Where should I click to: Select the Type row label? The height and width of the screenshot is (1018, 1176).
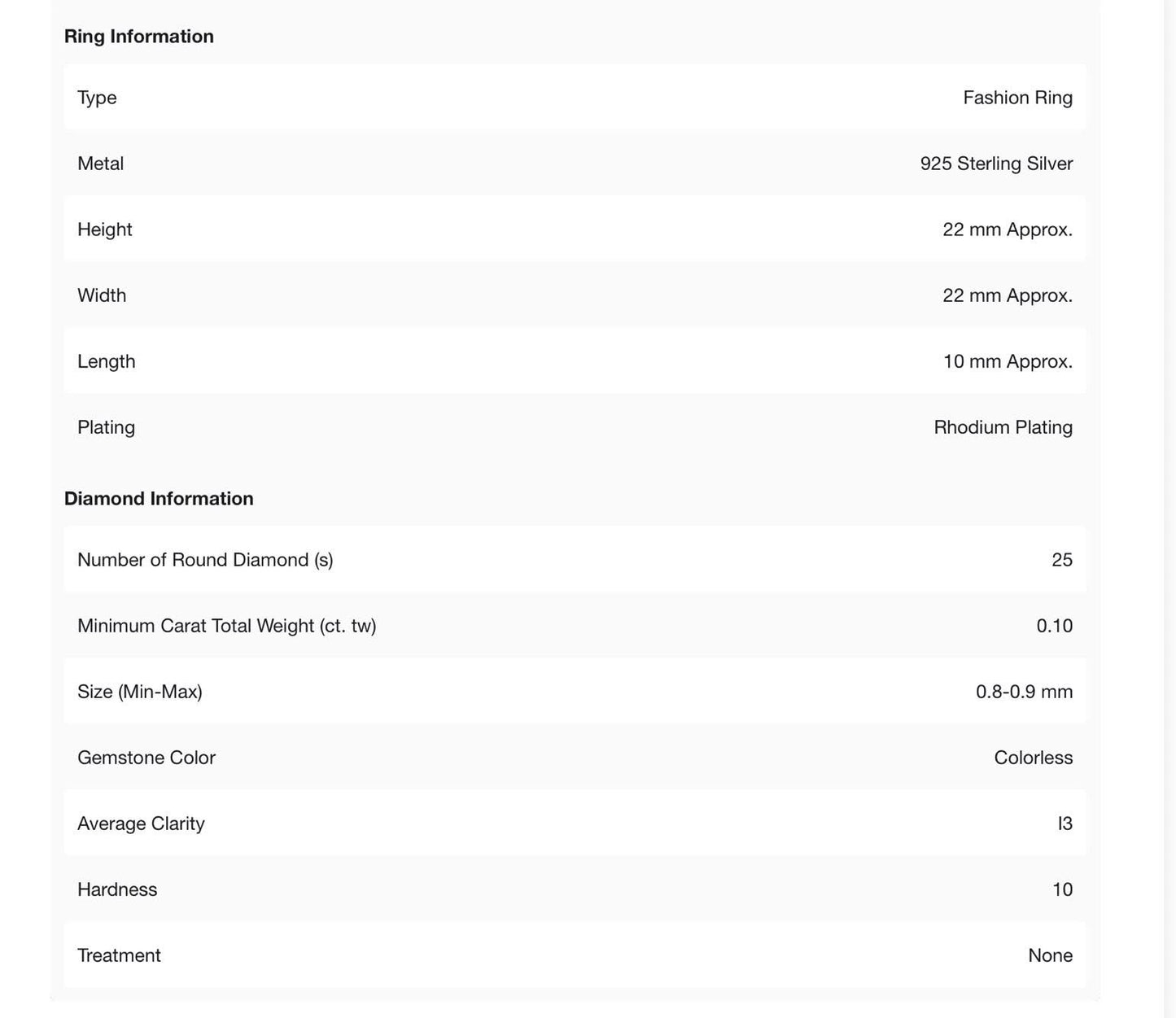pos(97,98)
